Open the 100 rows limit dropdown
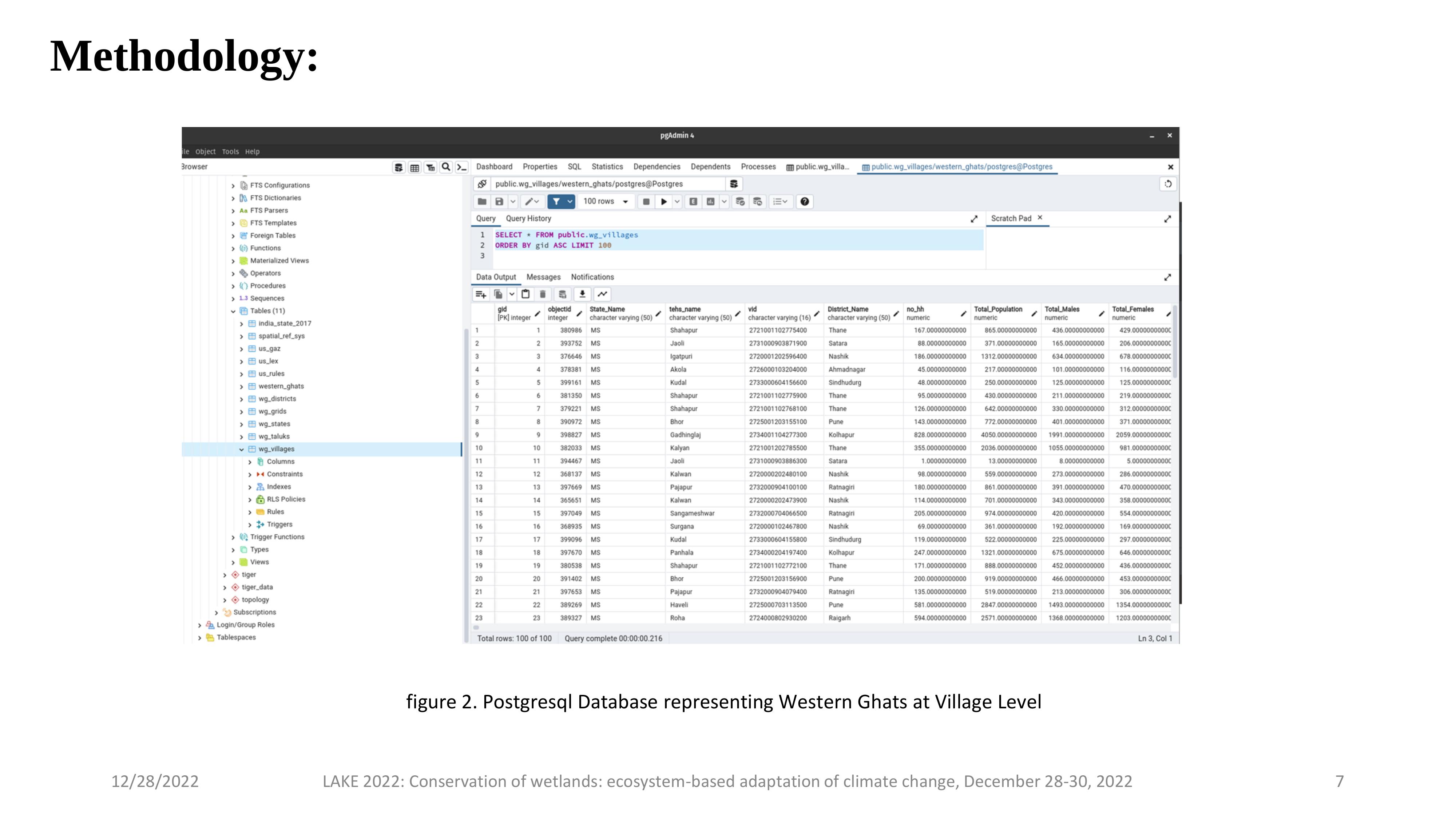1456x819 pixels. tap(605, 202)
